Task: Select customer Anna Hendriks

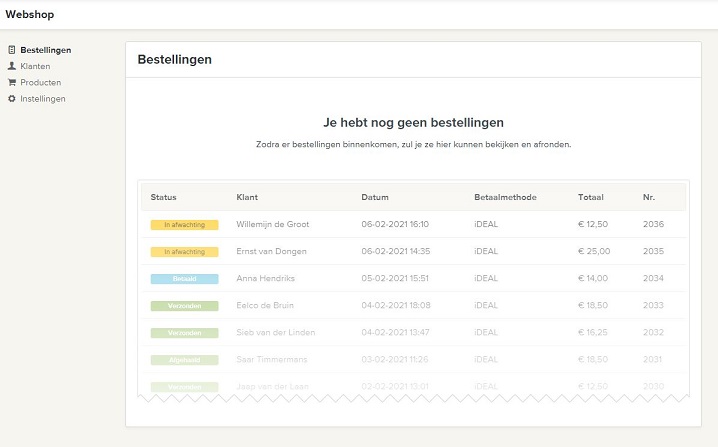Action: click(x=266, y=278)
